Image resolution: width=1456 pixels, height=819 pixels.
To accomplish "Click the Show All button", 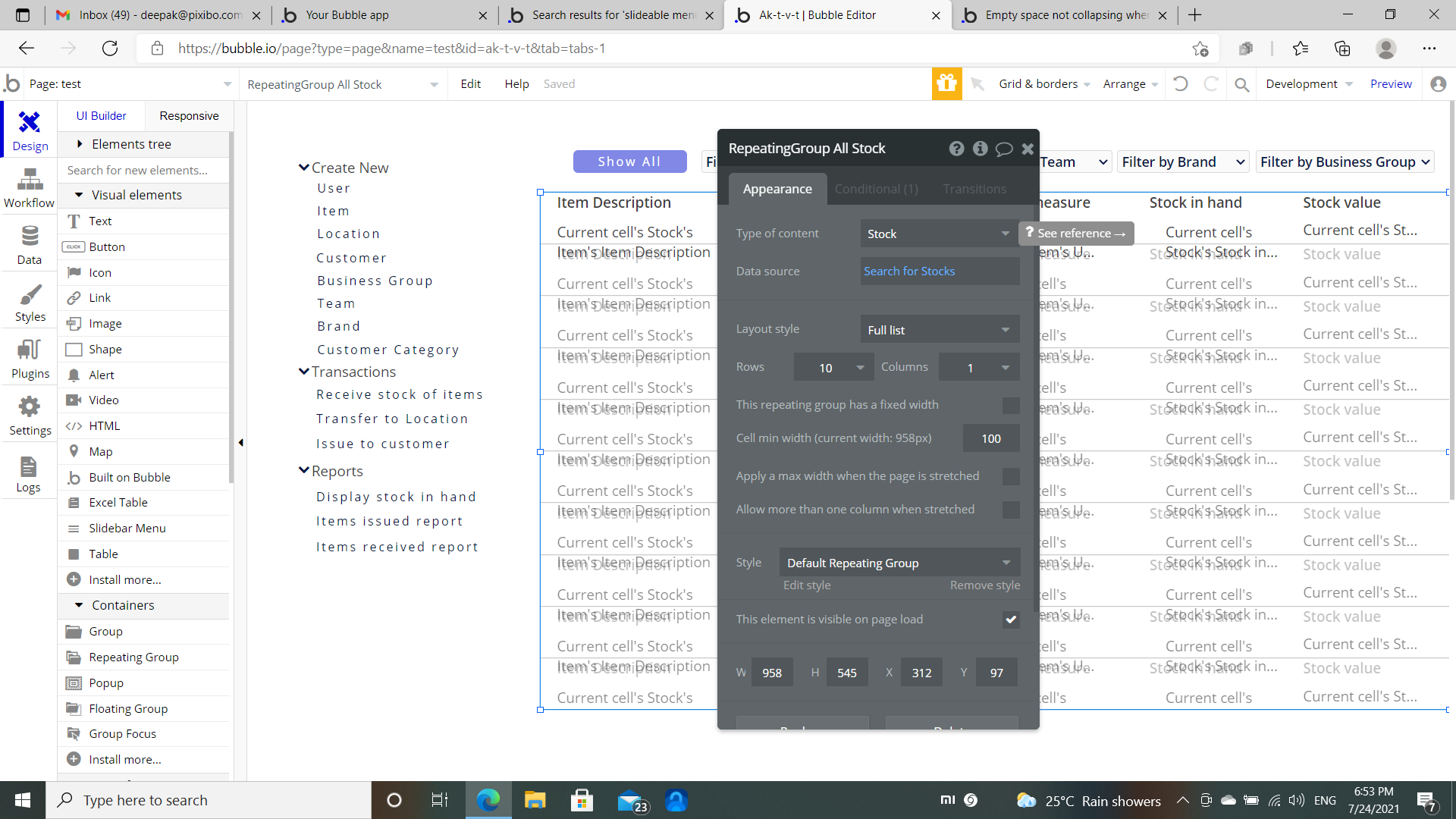I will tap(629, 162).
